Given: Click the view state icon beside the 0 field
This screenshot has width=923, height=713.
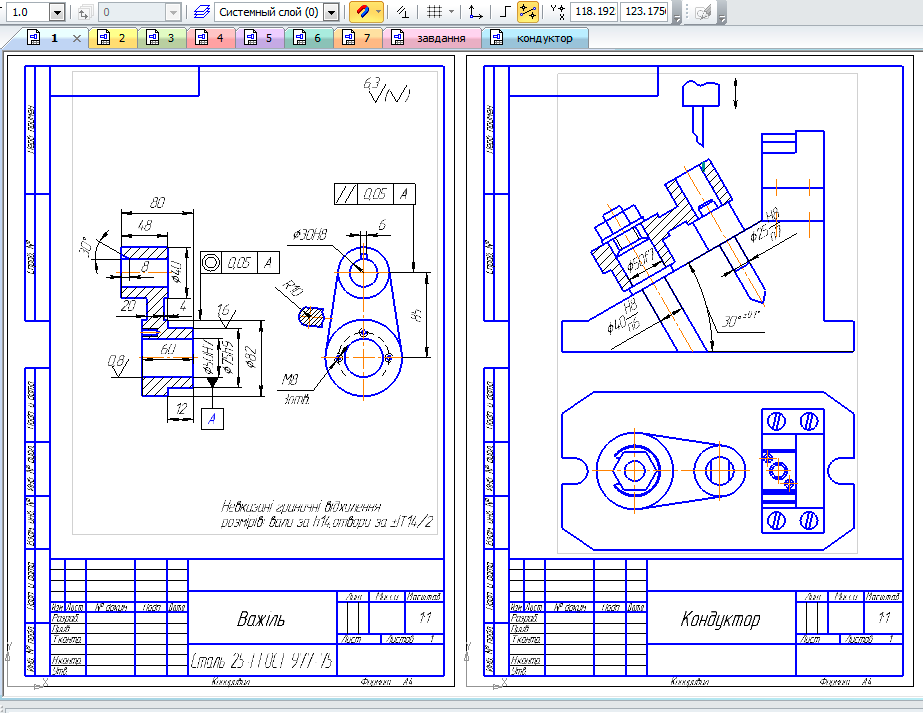Looking at the screenshot, I should [x=84, y=12].
